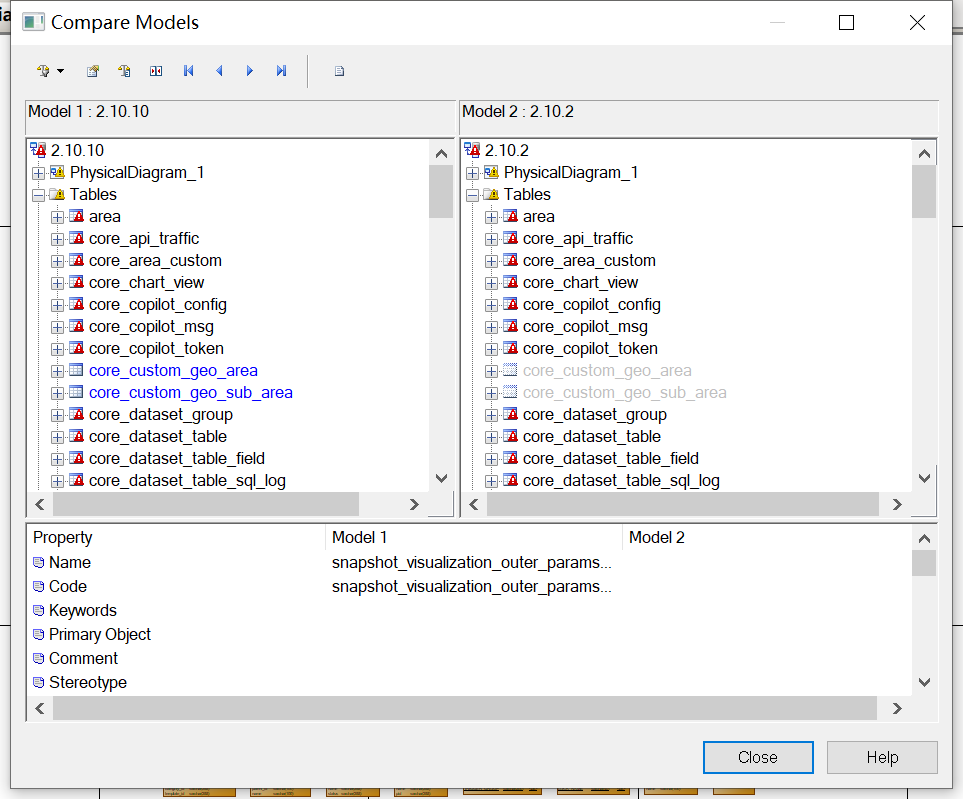This screenshot has width=963, height=799.
Task: Select core_custom_geo_area in Model 1 tree
Action: pyautogui.click(x=172, y=370)
